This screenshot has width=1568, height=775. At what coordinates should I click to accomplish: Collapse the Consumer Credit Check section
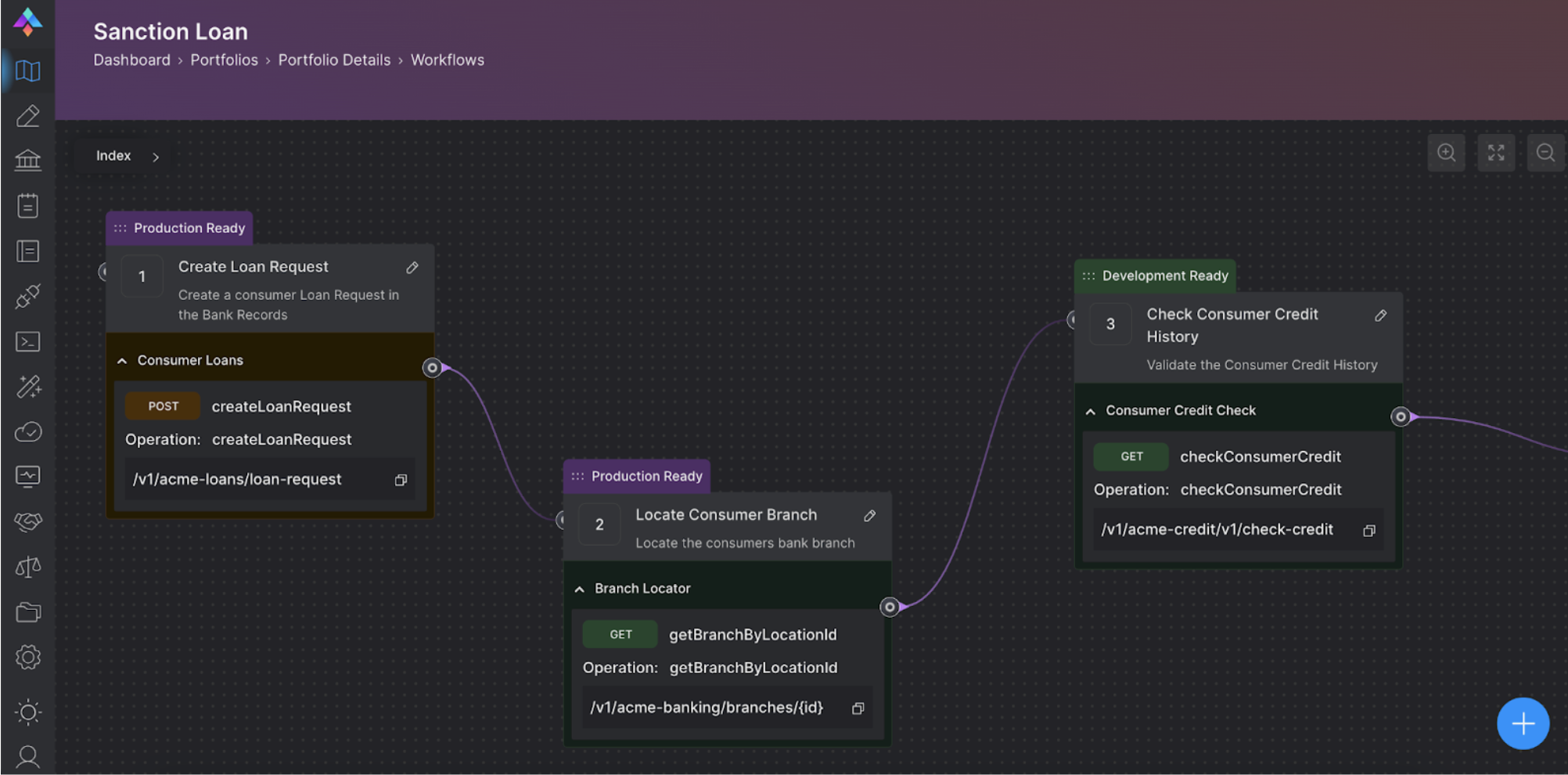point(1090,411)
